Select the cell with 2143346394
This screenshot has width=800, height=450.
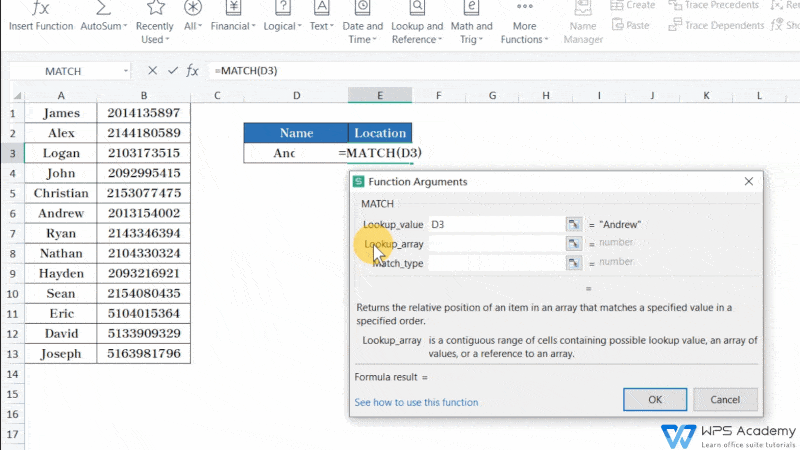144,233
